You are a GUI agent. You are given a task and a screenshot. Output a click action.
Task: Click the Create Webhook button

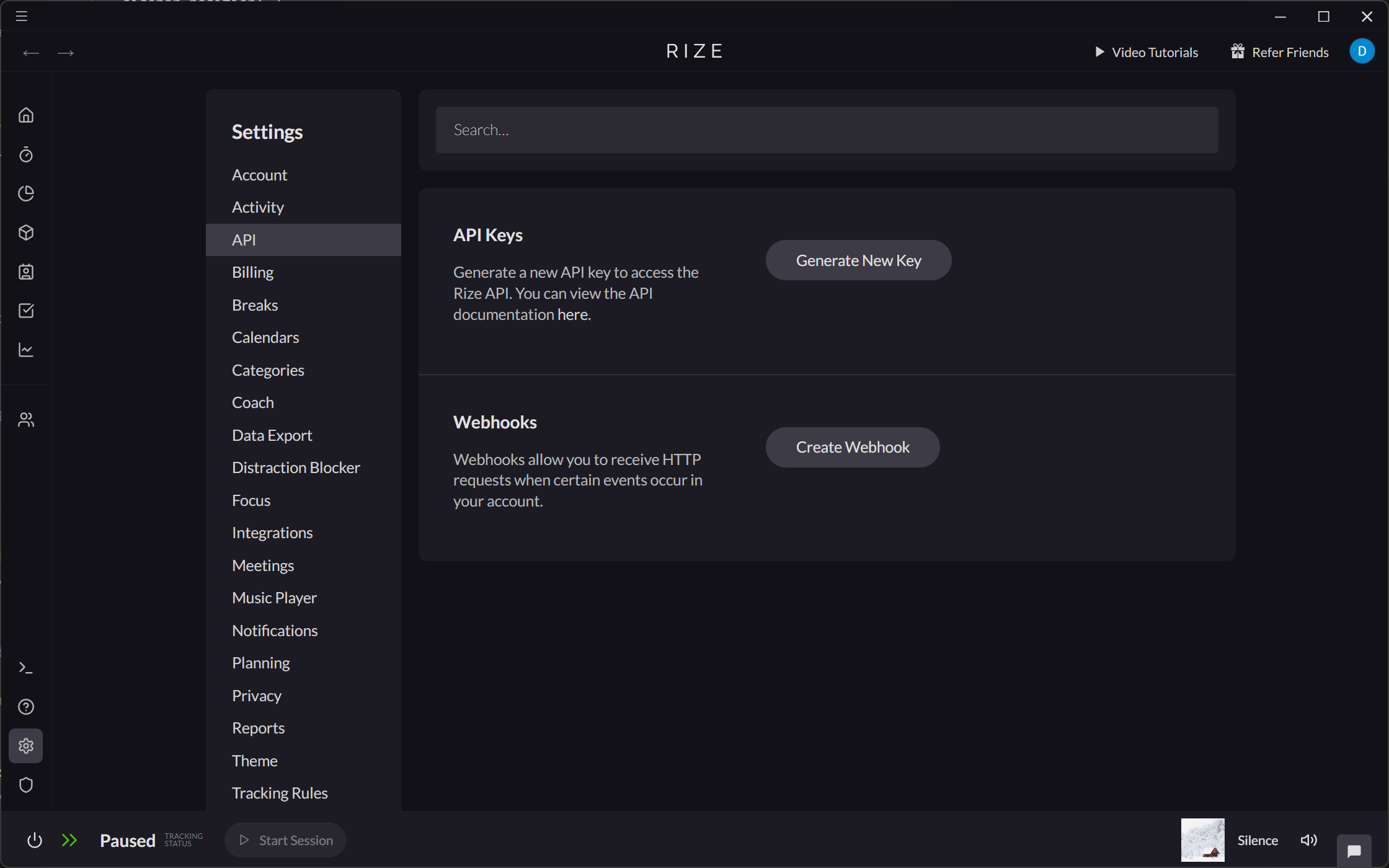(852, 446)
